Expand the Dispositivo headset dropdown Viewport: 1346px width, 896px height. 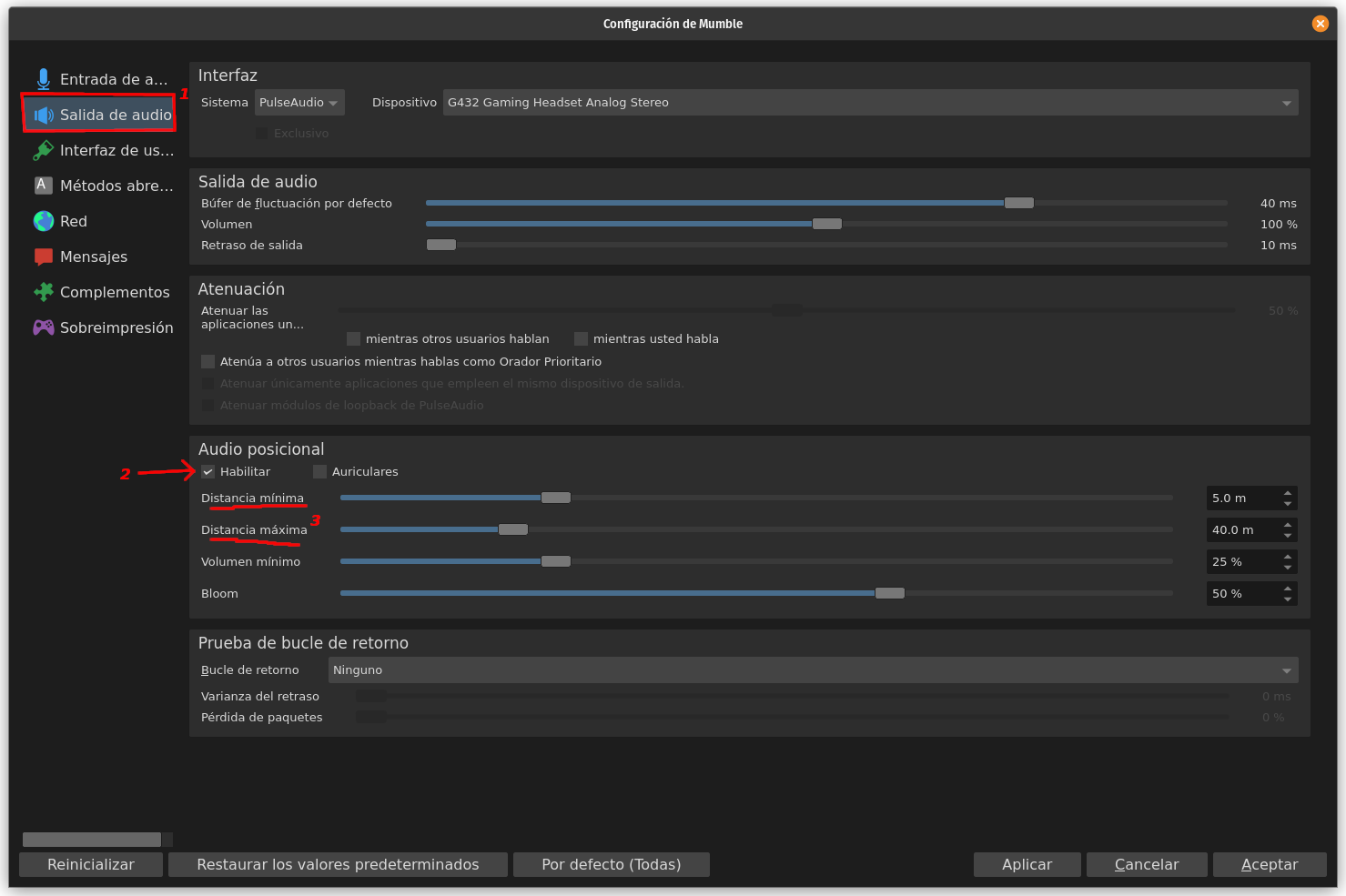[x=869, y=103]
